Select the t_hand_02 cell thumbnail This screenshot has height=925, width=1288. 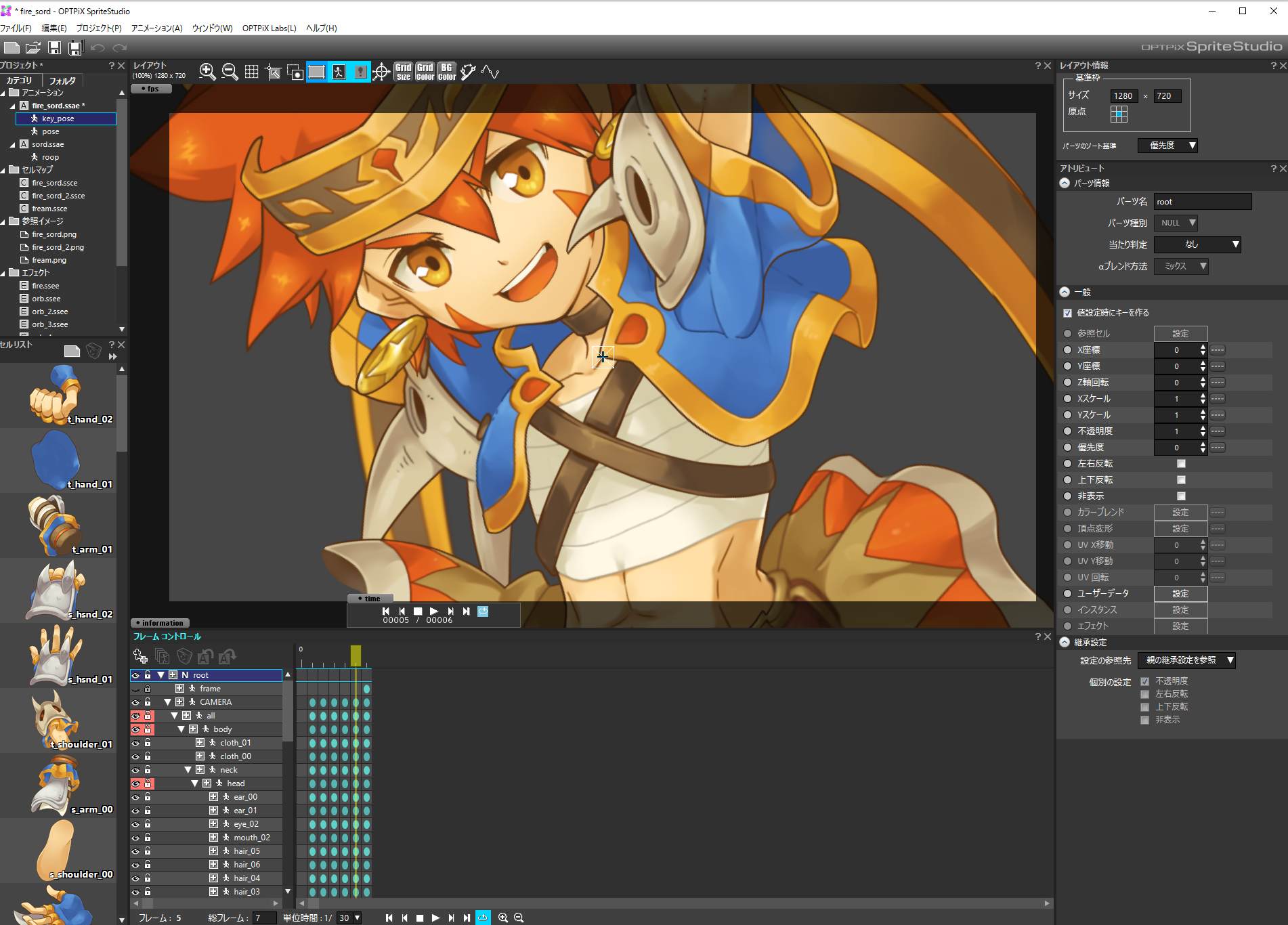(x=58, y=395)
